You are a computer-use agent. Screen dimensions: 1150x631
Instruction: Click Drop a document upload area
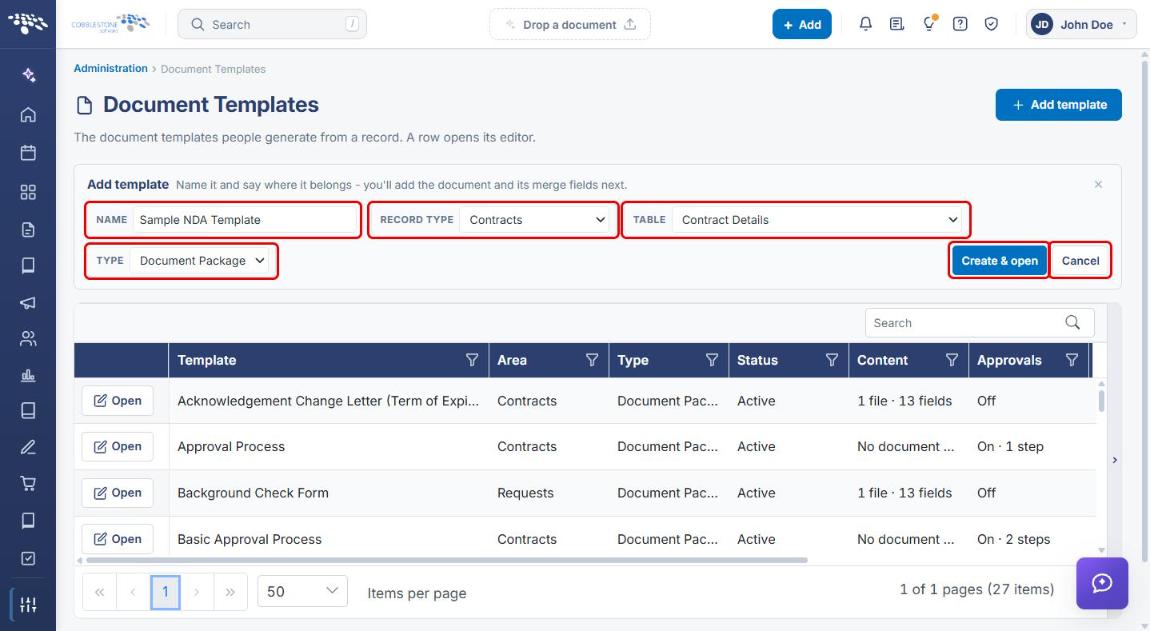point(570,24)
